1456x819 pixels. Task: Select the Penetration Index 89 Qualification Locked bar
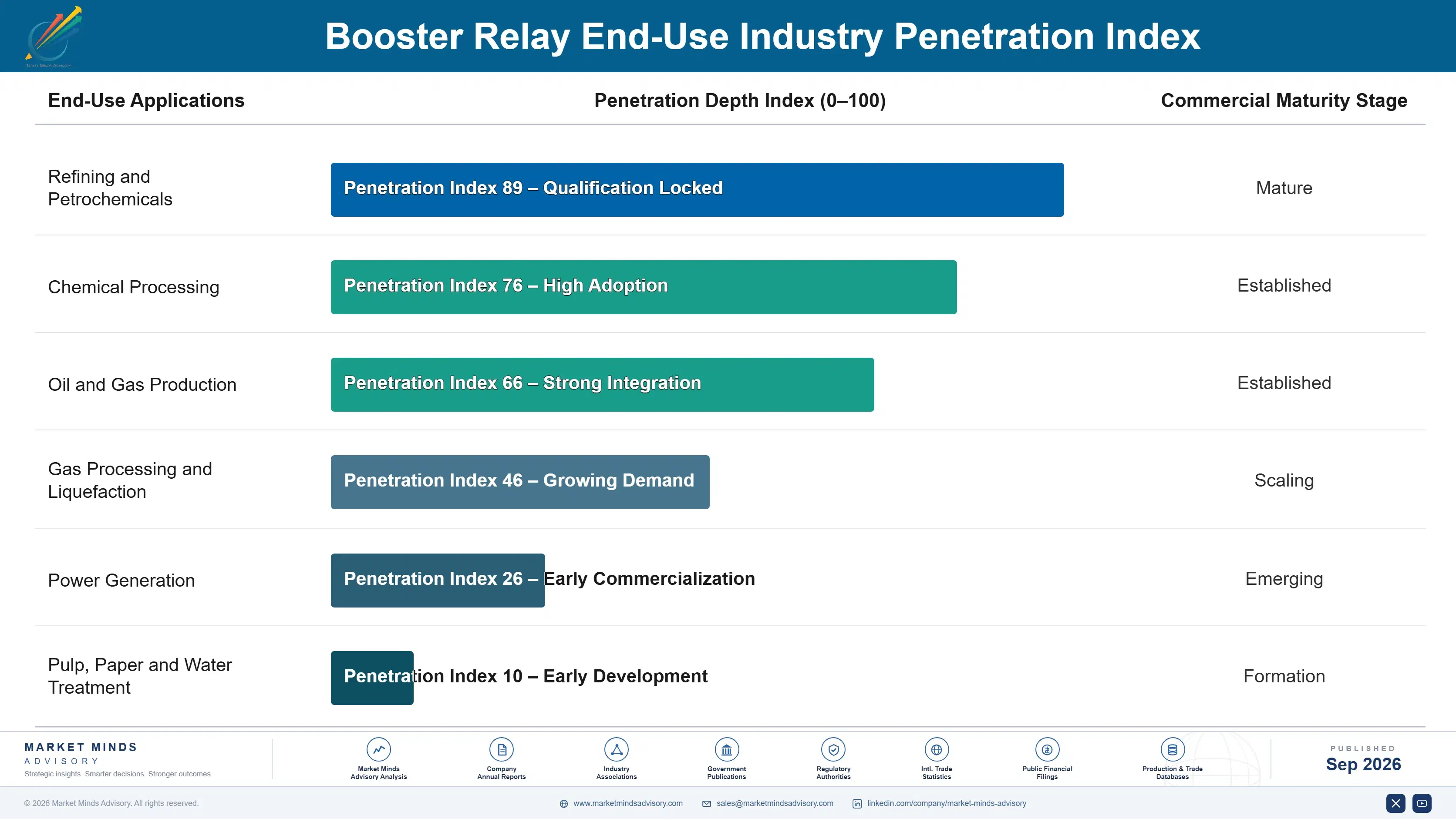(697, 190)
